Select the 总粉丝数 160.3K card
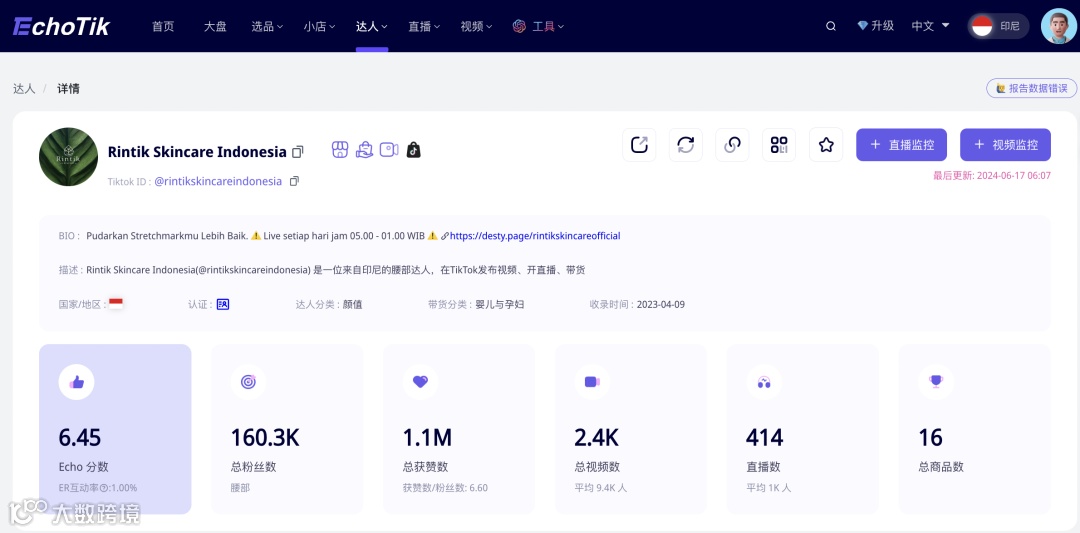This screenshot has height=533, width=1080. (x=287, y=429)
